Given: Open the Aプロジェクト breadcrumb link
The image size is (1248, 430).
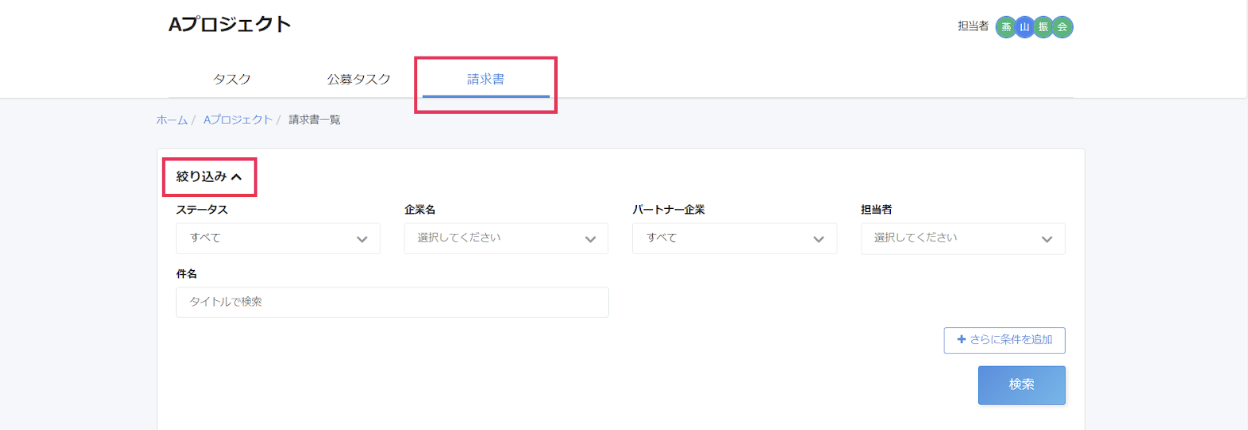Looking at the screenshot, I should pos(238,120).
